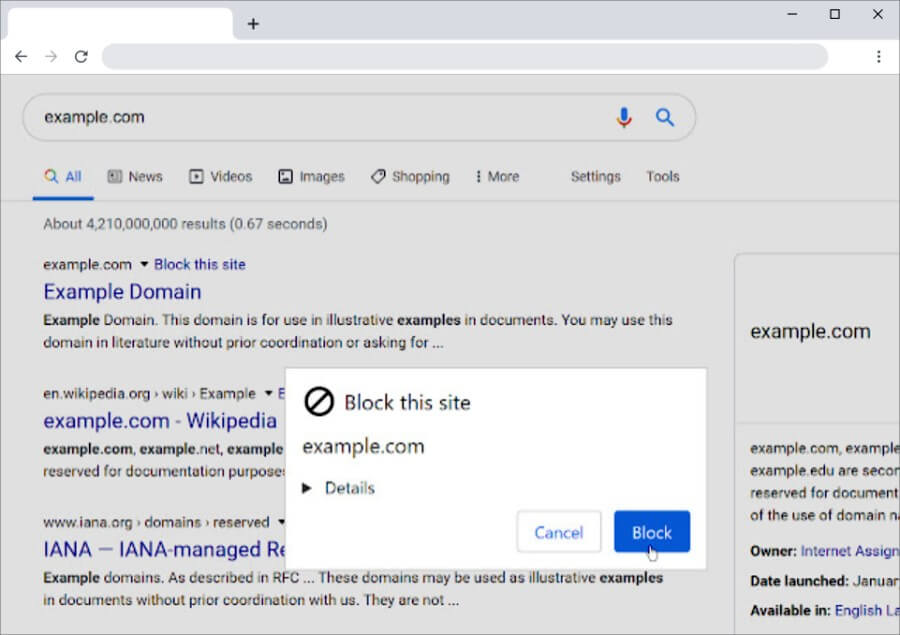This screenshot has width=900, height=635.
Task: Expand Details in Block this site dialog
Action: (x=339, y=488)
